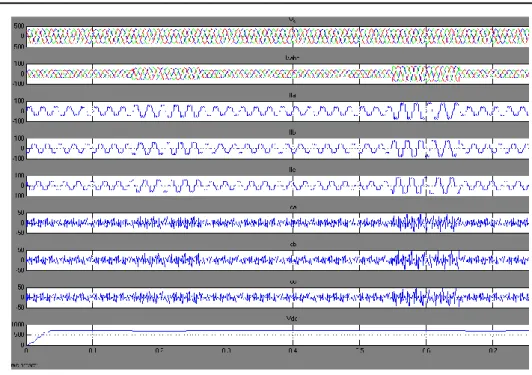532x375 pixels.
Task: Click the ILb plot title
Action: click(x=292, y=132)
